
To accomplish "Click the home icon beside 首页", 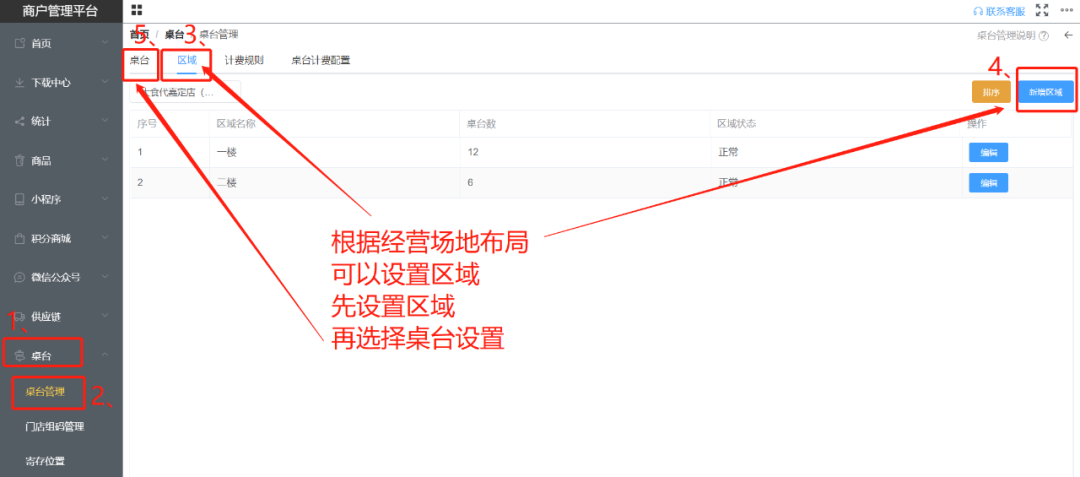I will 20,43.
